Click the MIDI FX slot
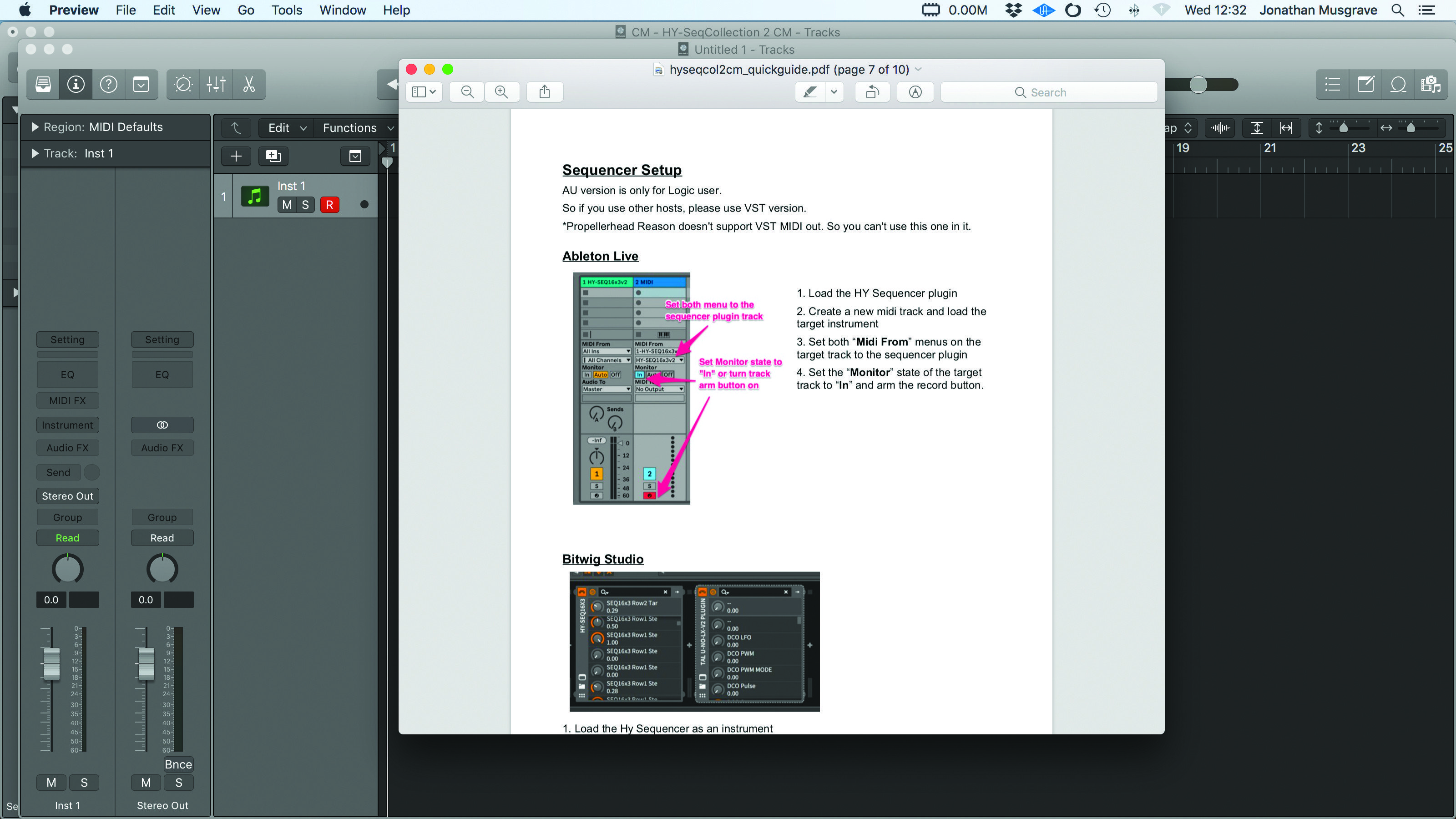Image resolution: width=1456 pixels, height=819 pixels. click(x=67, y=400)
